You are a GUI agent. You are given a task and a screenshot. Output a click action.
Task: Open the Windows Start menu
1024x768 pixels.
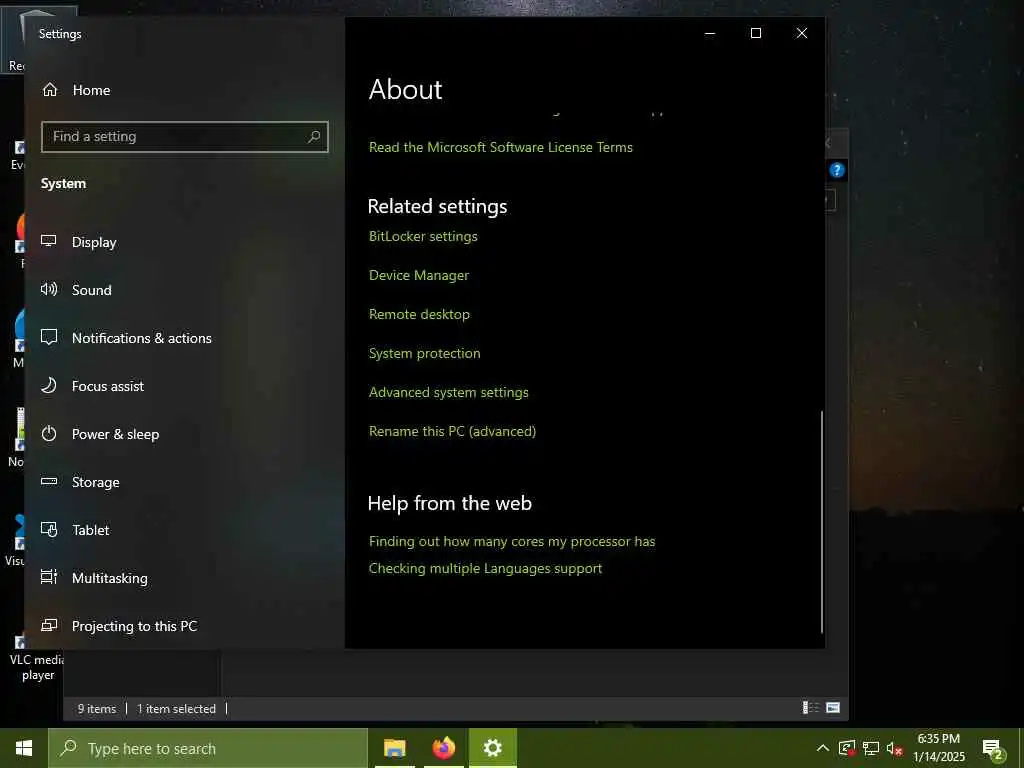[x=24, y=748]
